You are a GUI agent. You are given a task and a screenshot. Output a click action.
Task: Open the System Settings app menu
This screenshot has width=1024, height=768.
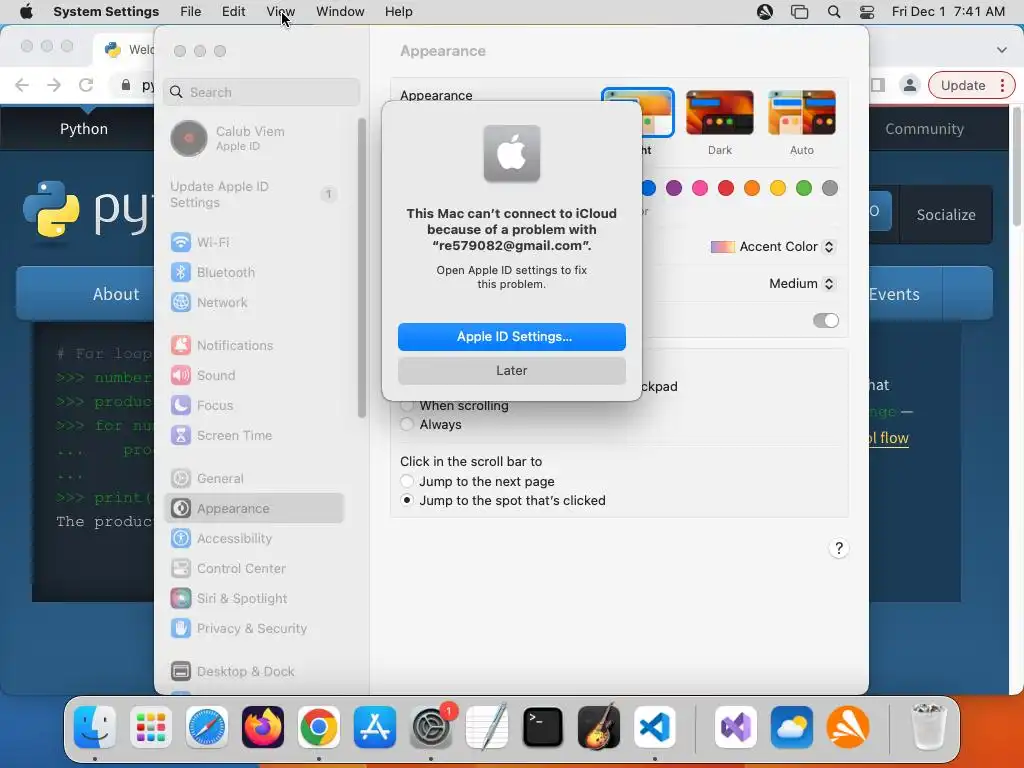click(106, 12)
